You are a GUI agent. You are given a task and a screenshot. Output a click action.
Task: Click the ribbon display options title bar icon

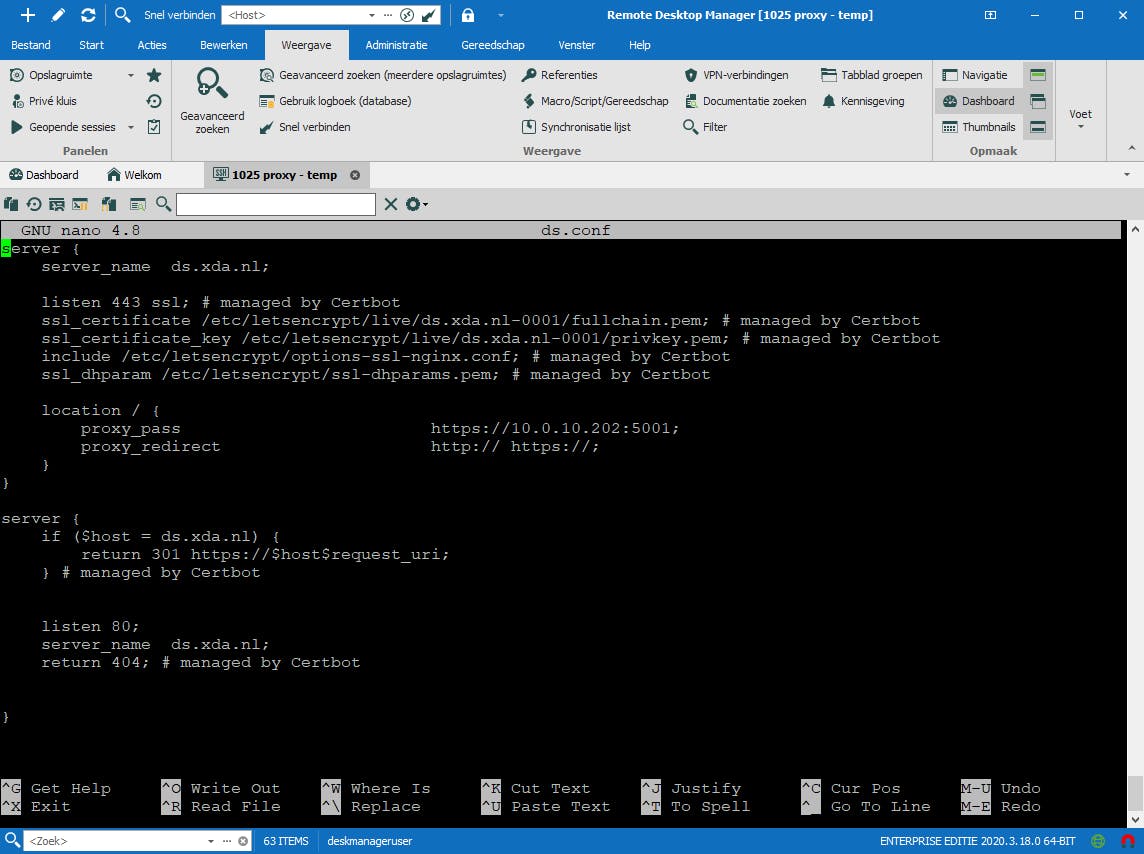point(990,15)
